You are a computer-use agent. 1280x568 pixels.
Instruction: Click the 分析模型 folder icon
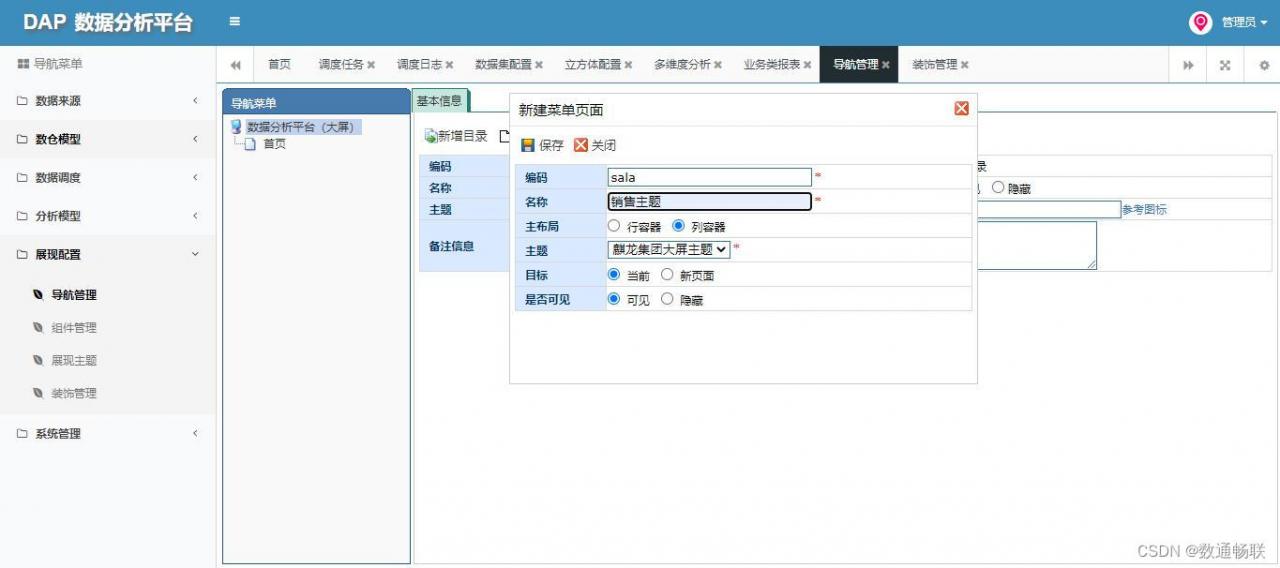click(22, 216)
